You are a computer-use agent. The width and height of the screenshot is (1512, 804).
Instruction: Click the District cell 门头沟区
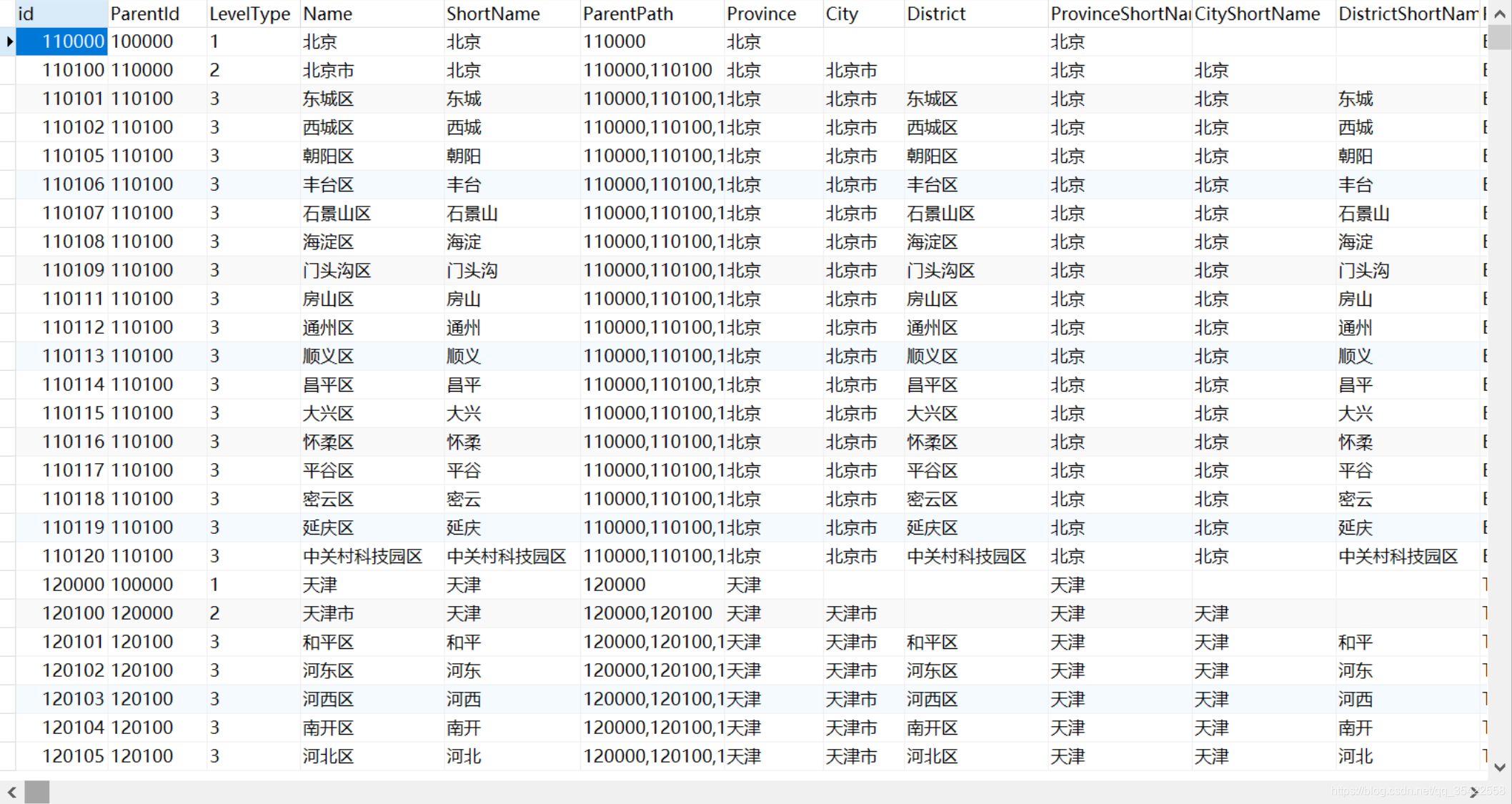[x=940, y=270]
